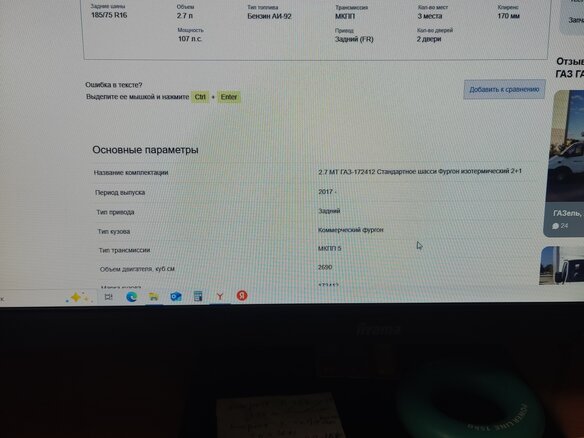Click the 185/75 R16 tire size
This screenshot has width=584, height=438.
pos(109,15)
